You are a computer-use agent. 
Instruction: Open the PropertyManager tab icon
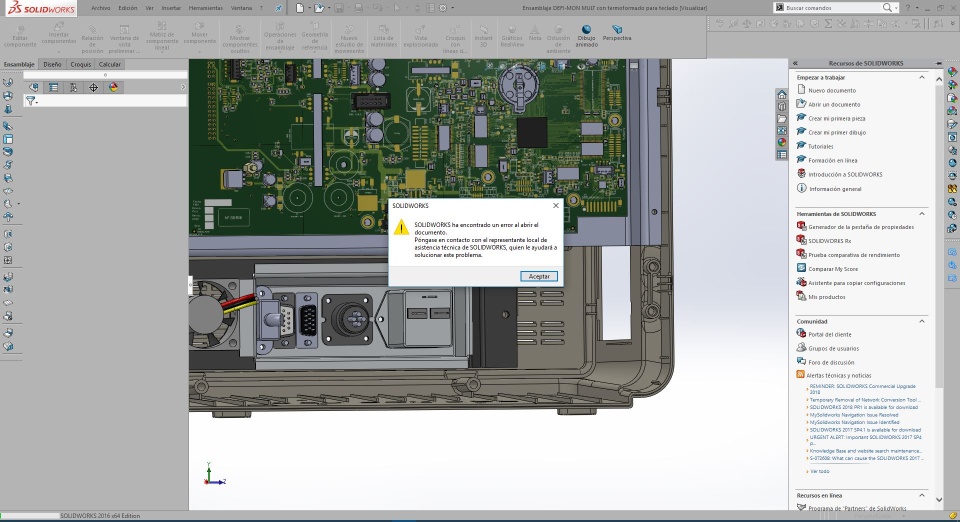54,87
